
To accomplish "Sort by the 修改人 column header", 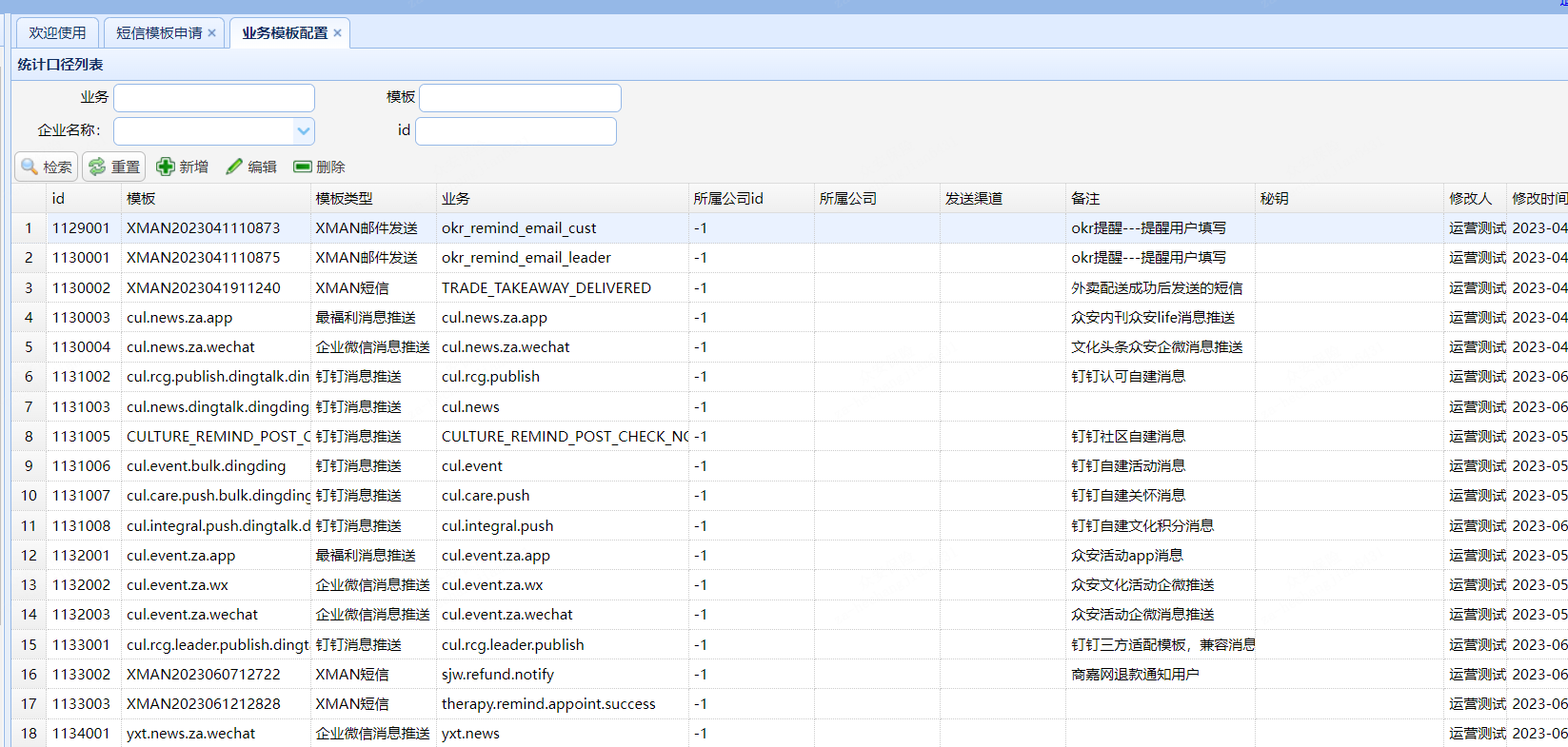I will [1475, 198].
